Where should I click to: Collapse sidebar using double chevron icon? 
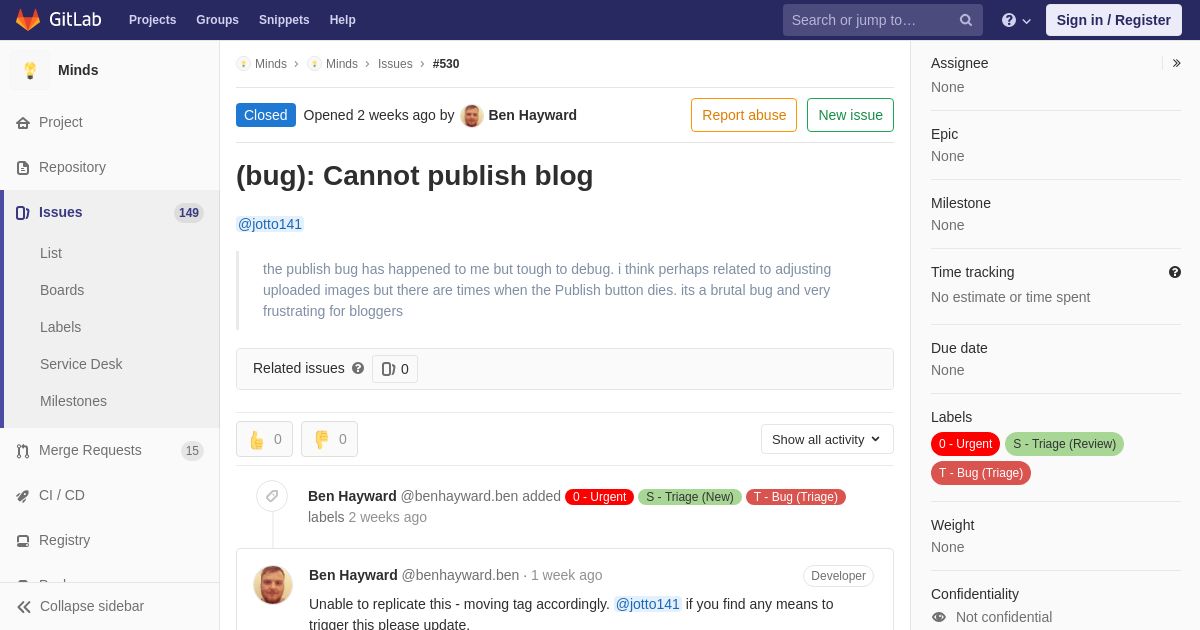(x=24, y=607)
